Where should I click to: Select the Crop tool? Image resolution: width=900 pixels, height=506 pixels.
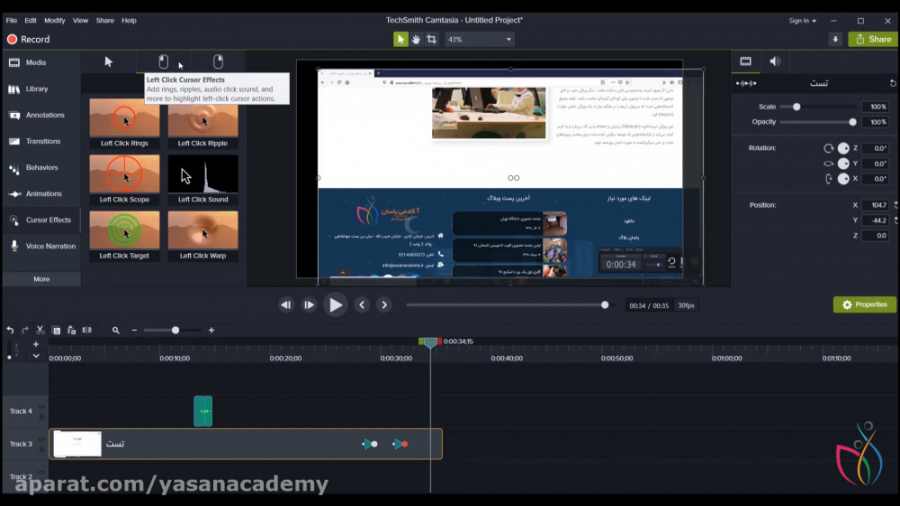coord(431,39)
